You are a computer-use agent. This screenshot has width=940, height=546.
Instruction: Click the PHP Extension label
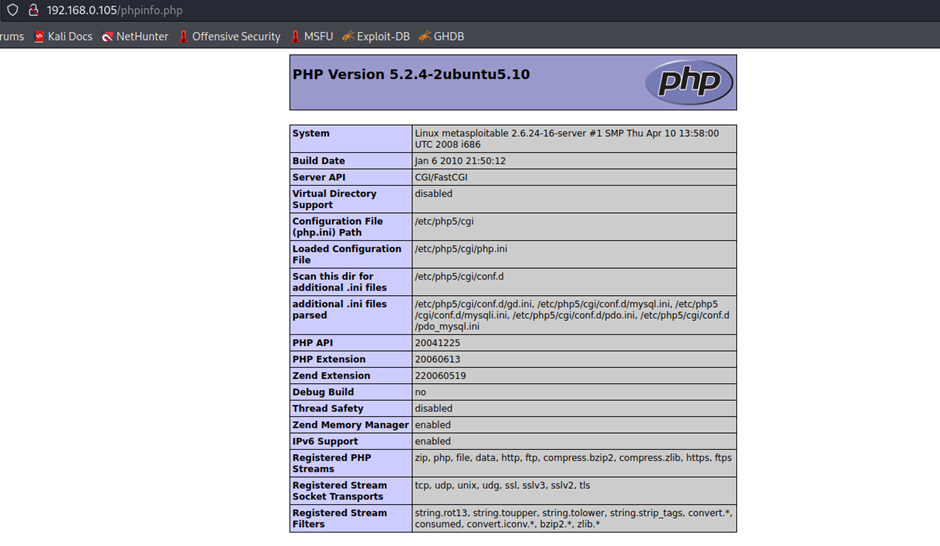(x=329, y=359)
